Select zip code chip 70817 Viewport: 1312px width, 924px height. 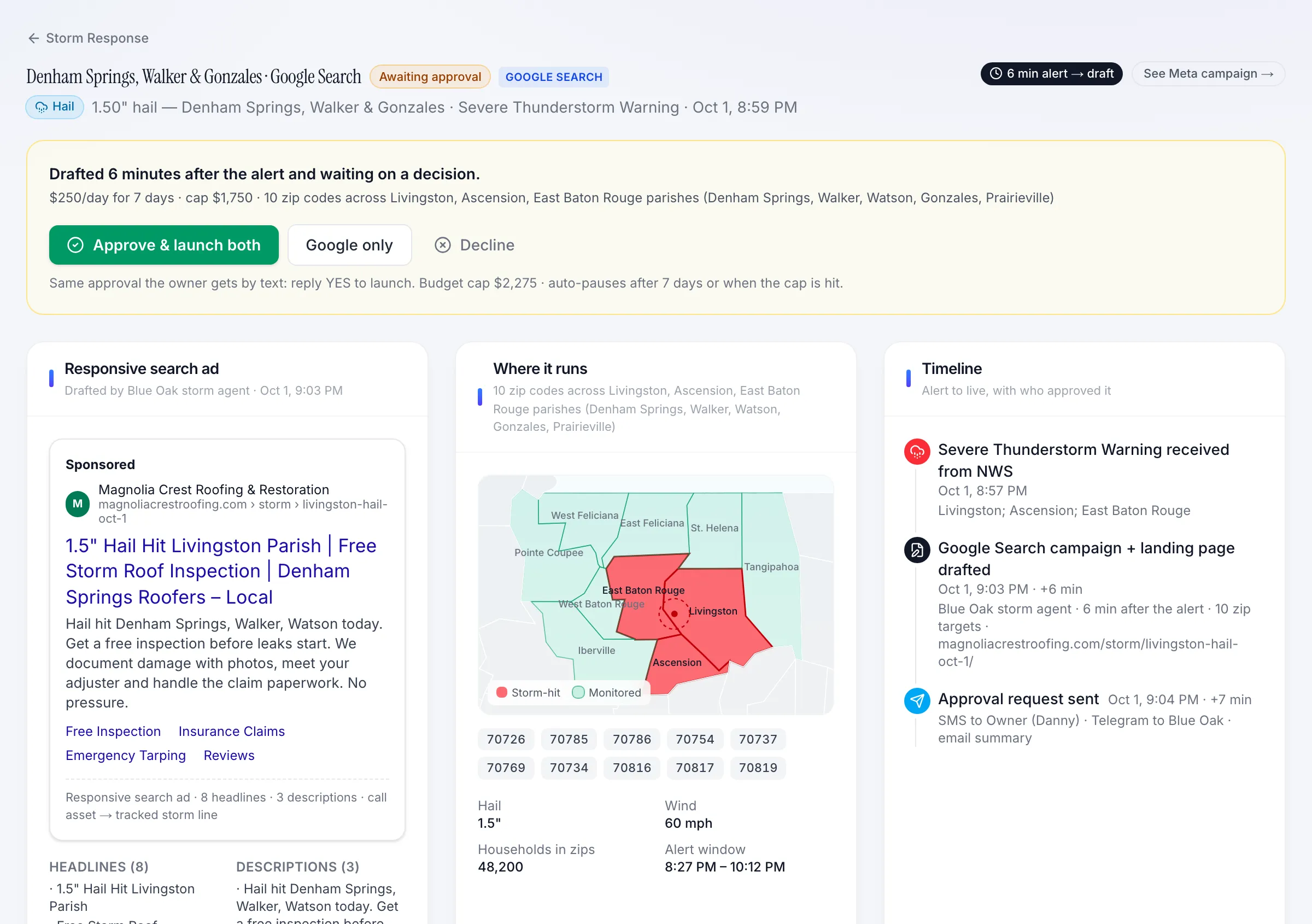(x=695, y=768)
